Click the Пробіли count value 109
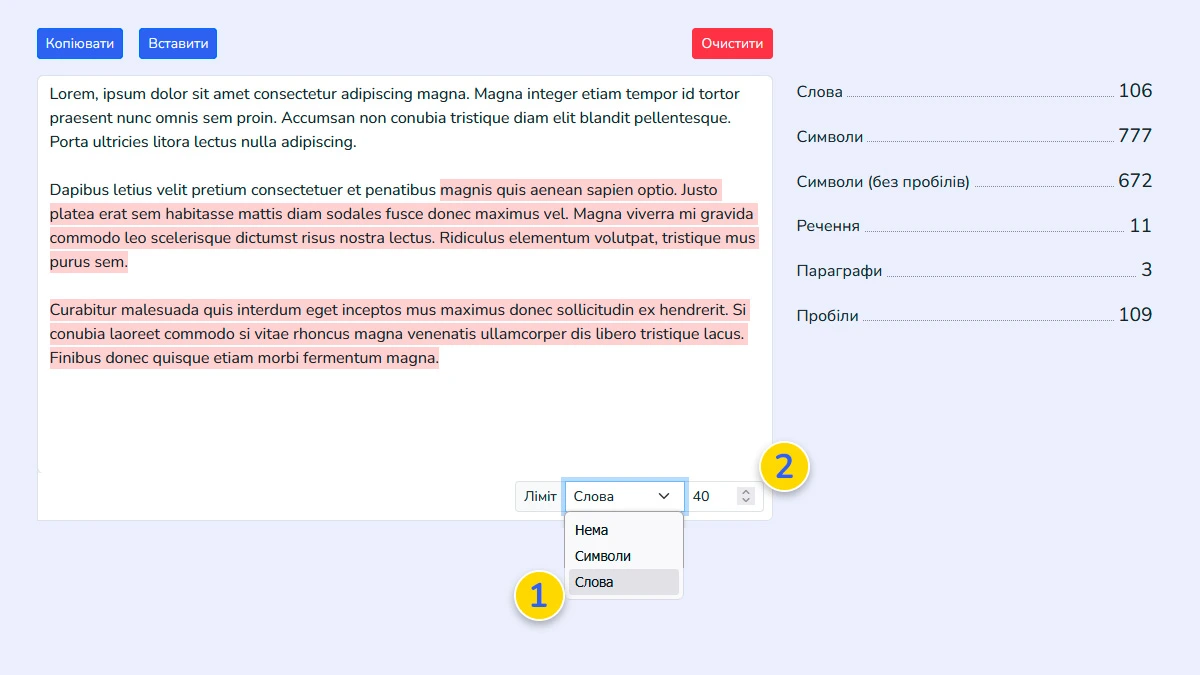 [x=1135, y=315]
